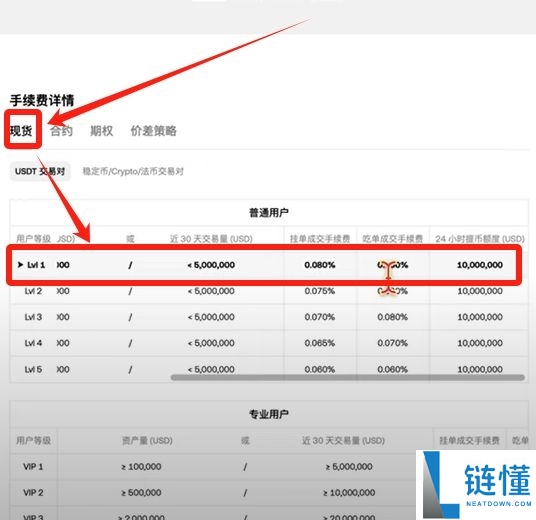536x520 pixels.
Task: Click Lvl 3 withdrawal limit 10,000,000
Action: tap(480, 317)
